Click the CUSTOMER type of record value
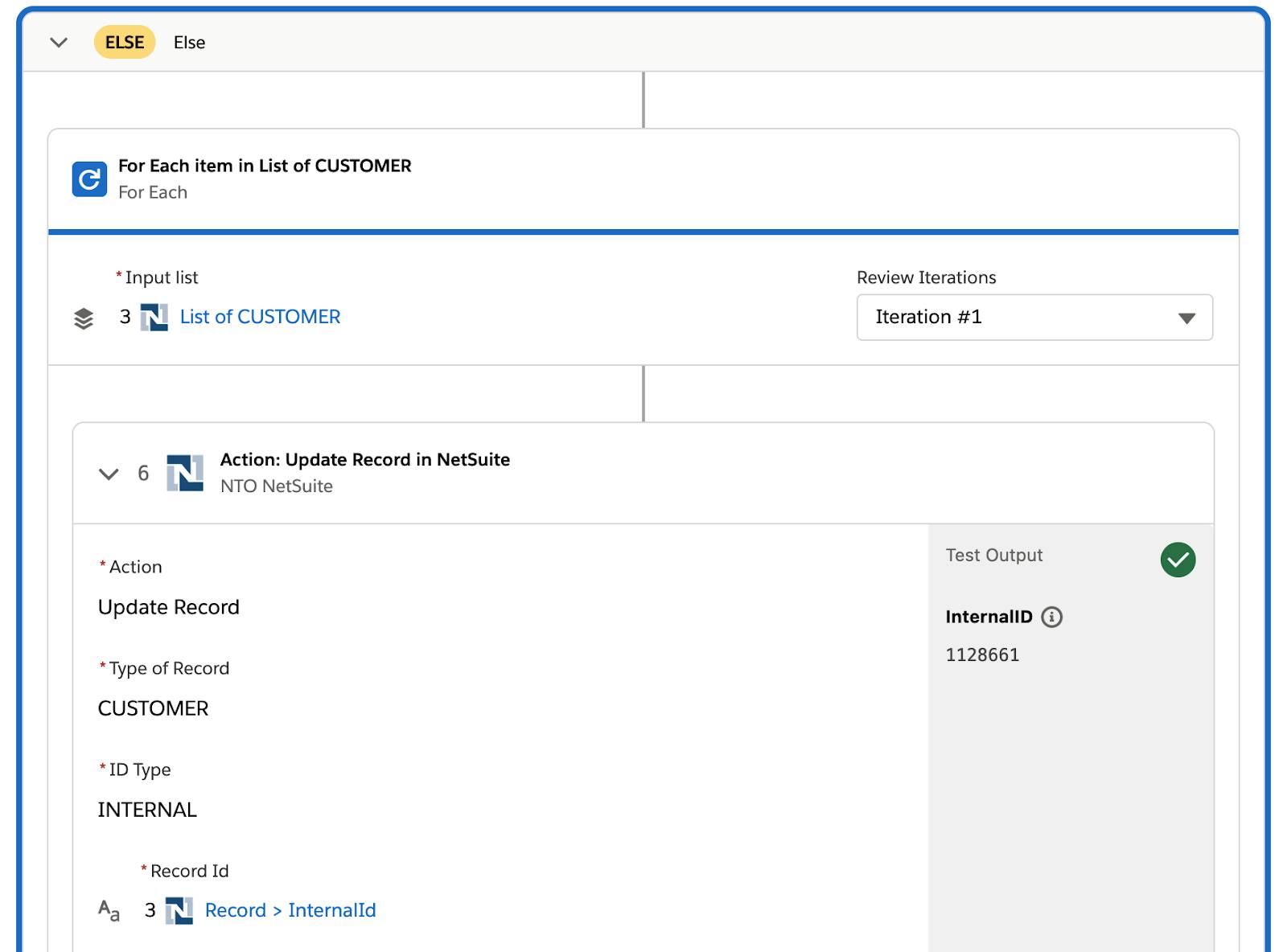Screen dimensions: 1287x952 [153, 708]
